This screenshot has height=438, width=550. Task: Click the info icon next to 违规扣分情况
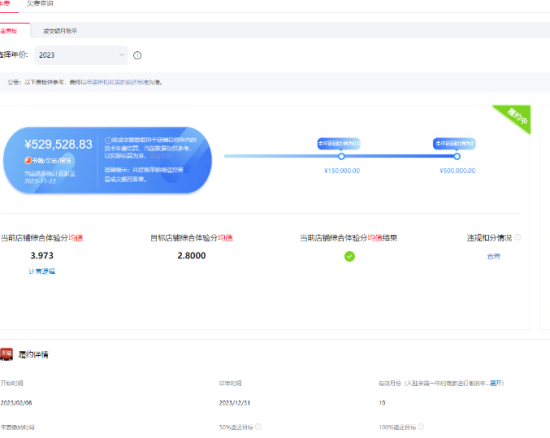[x=517, y=237]
